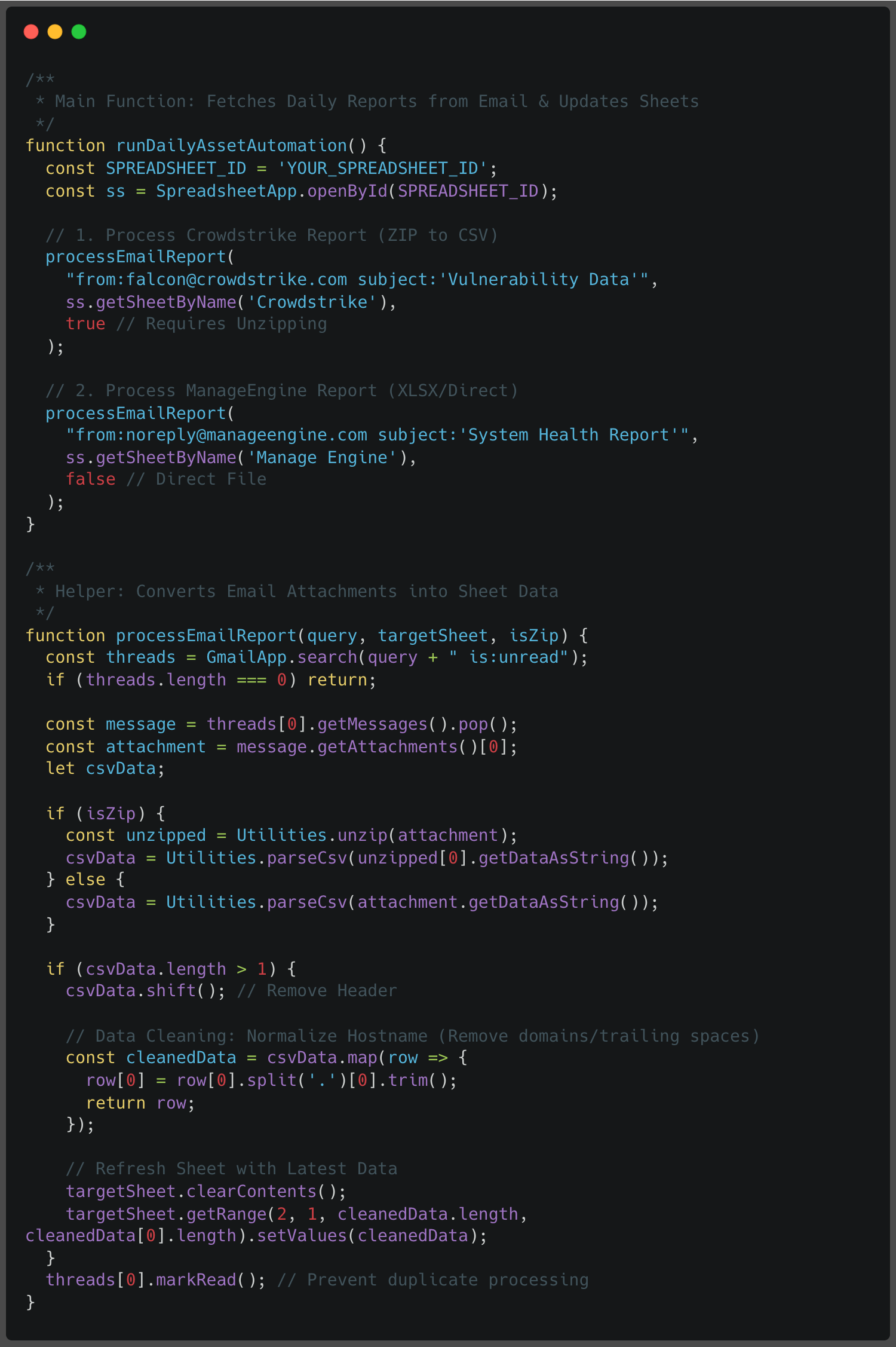The image size is (896, 1347).
Task: Click the 'Crowdstrike' sheet name string
Action: coord(312,302)
